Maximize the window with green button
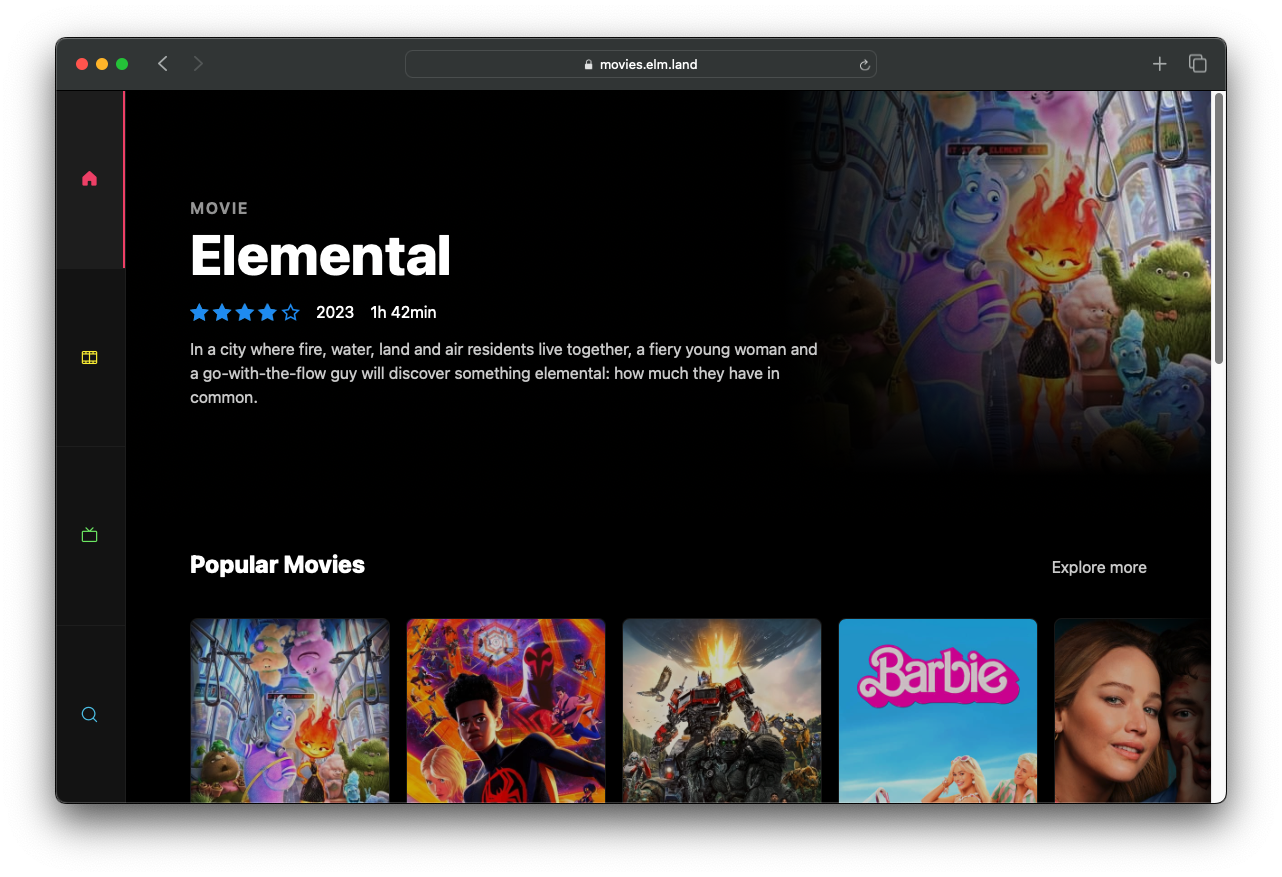 click(x=122, y=64)
